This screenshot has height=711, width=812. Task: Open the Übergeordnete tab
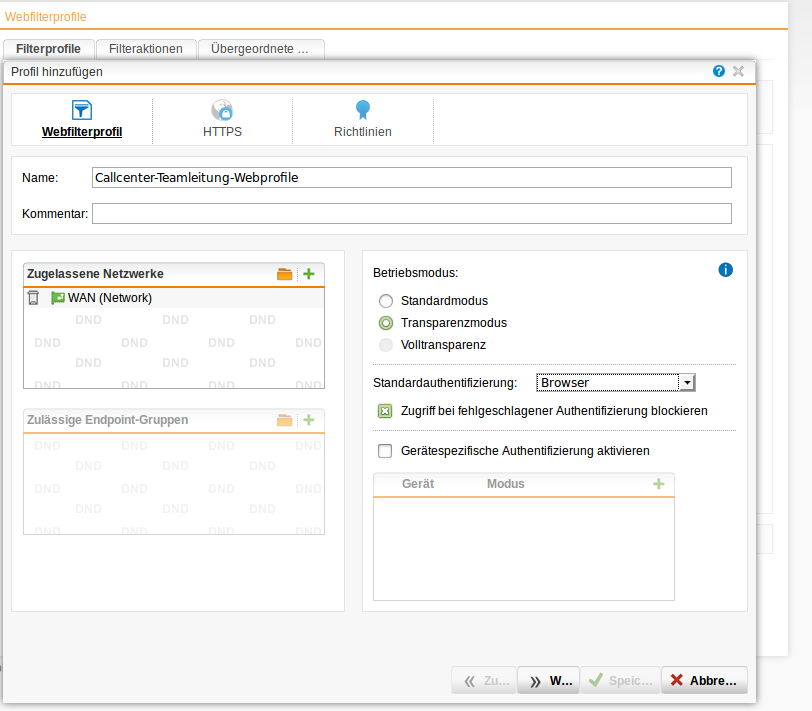260,48
